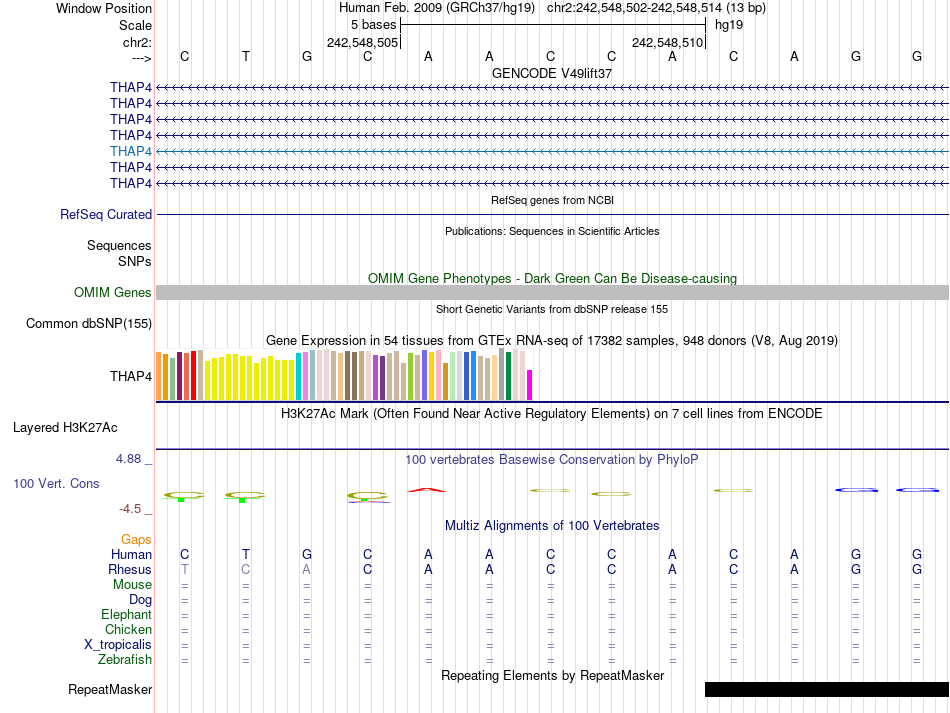Click the Multiz Alignments of 100 Vertebrates title

[552, 526]
